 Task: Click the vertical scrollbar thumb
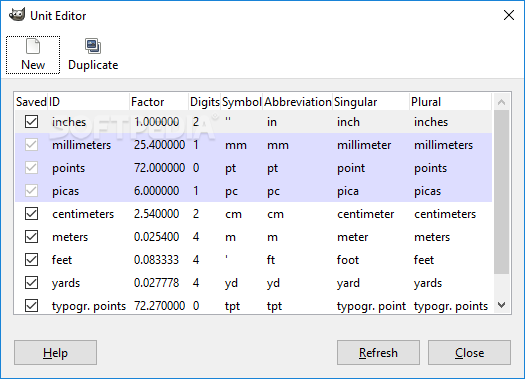[501, 192]
